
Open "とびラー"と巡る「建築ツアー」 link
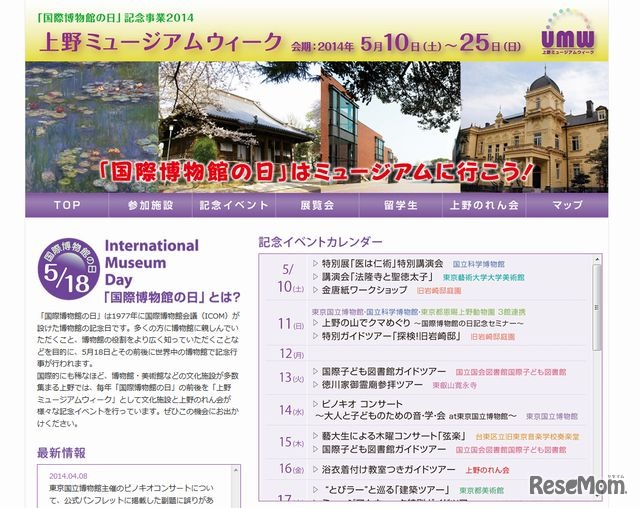point(387,490)
